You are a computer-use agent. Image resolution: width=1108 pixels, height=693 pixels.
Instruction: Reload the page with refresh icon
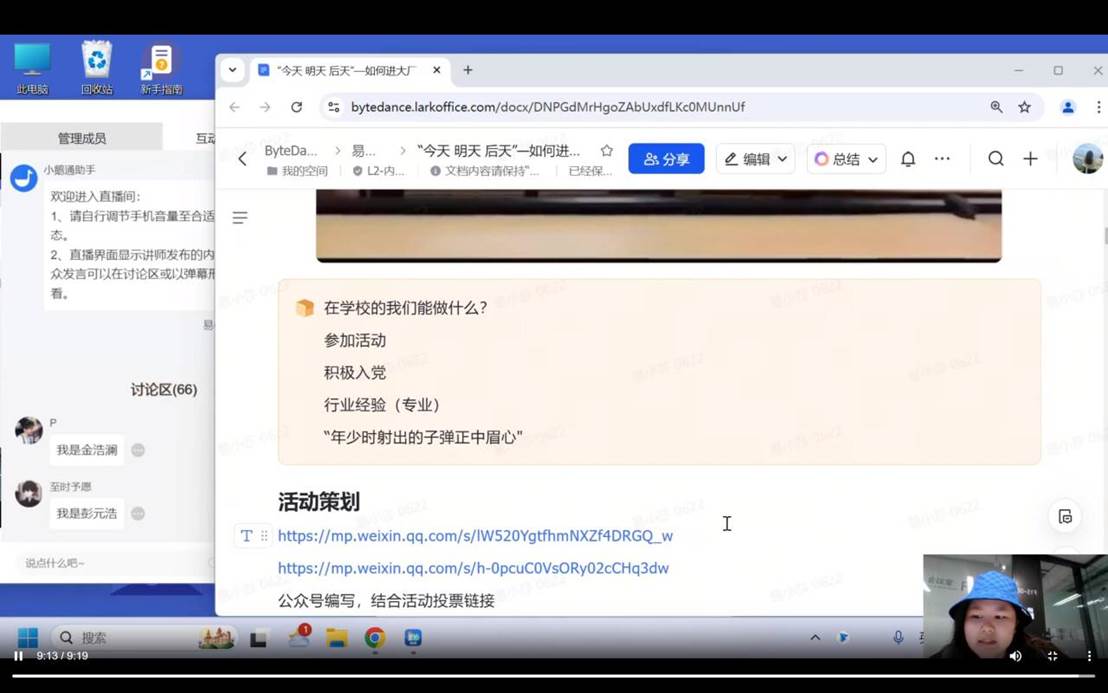click(296, 107)
